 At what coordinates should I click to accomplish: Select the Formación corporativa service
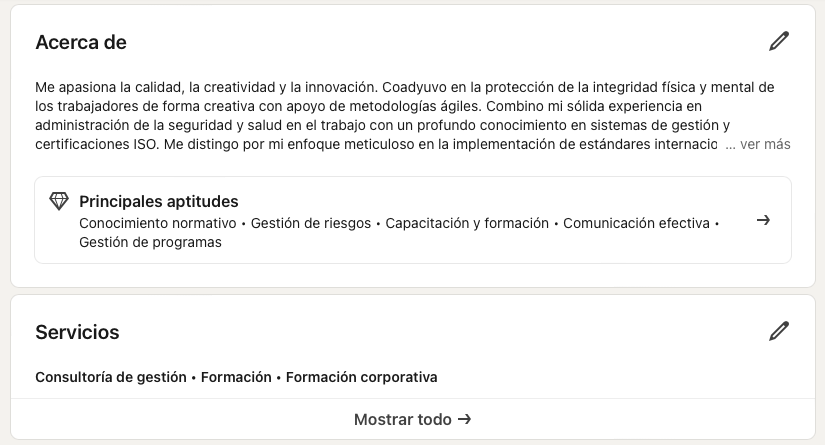(362, 377)
